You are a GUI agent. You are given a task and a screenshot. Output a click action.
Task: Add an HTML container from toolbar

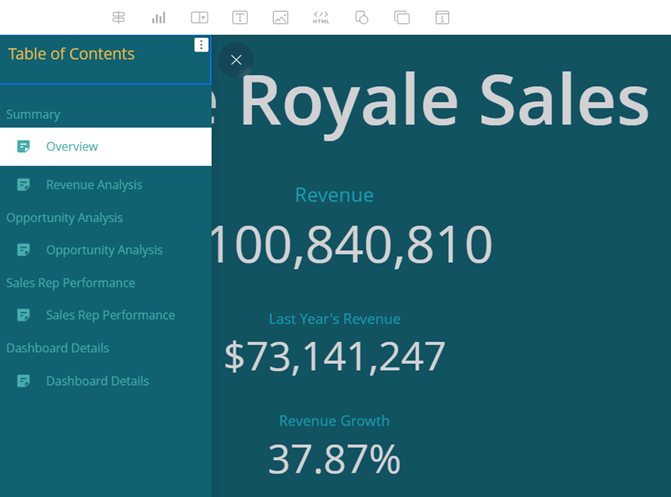coord(321,18)
